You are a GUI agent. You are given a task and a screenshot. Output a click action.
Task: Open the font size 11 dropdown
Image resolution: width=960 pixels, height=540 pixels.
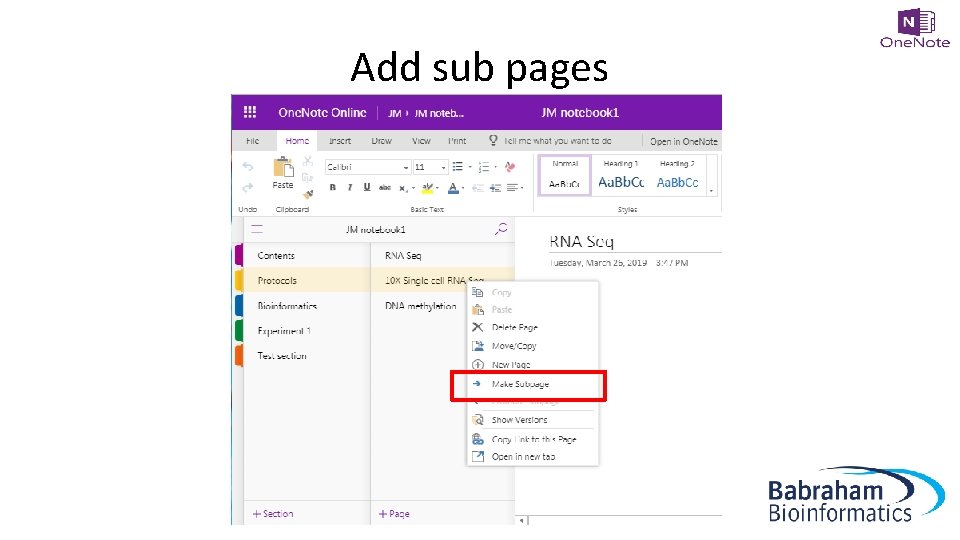(x=443, y=167)
